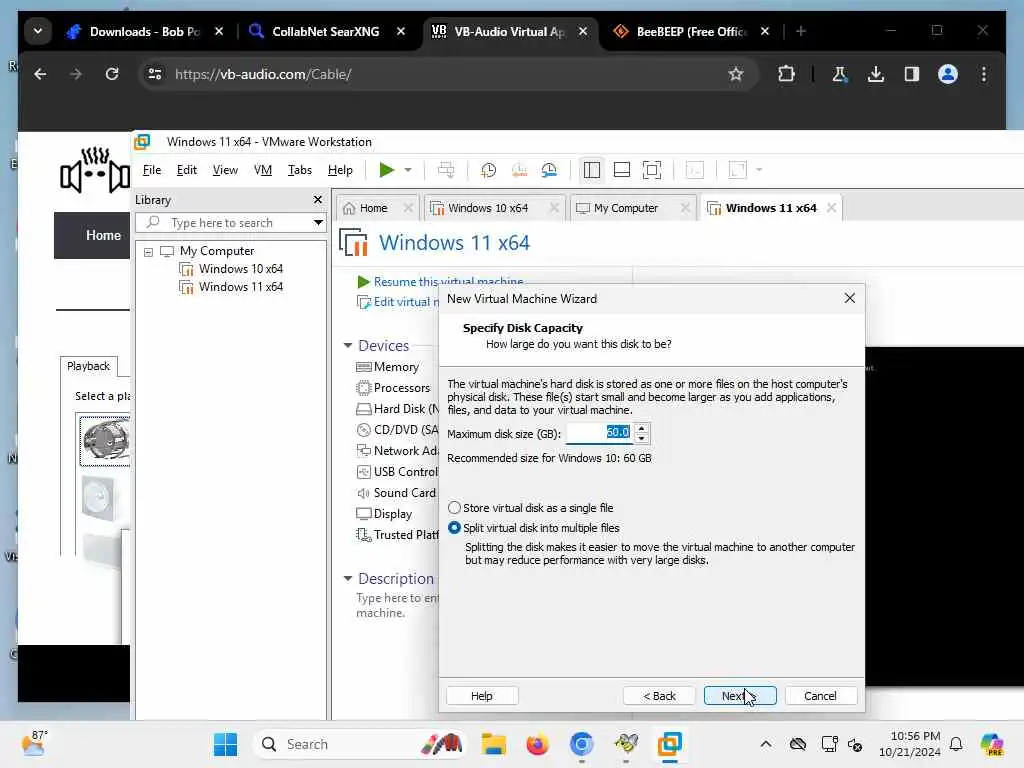Click the Back button in wizard
Viewport: 1024px width, 768px height.
pyautogui.click(x=659, y=696)
